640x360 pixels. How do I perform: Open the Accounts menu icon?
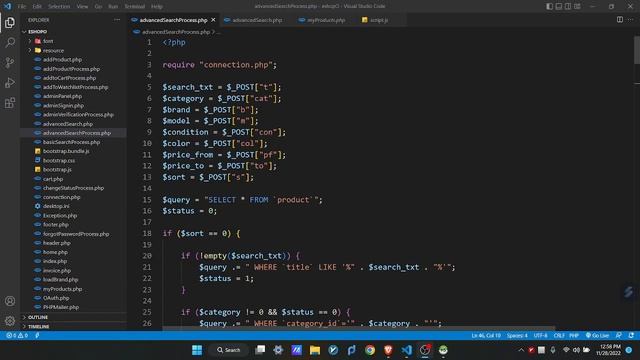tap(10, 301)
